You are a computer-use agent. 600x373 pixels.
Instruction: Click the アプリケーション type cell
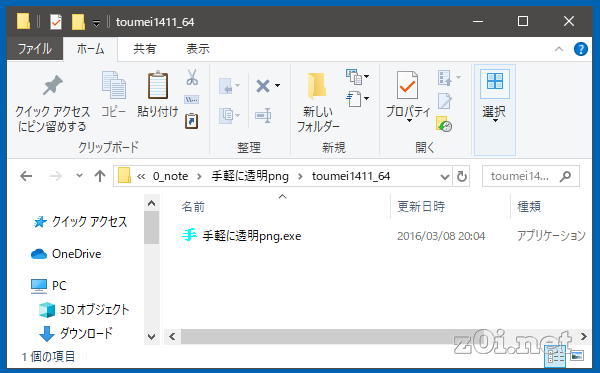click(551, 236)
